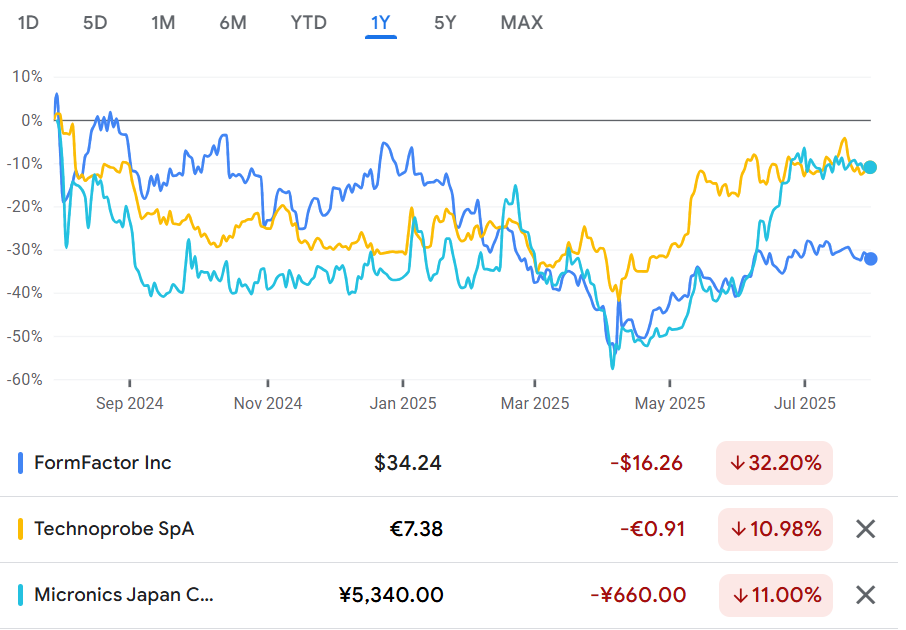Screen dimensions: 906x630
Task: Open the Micronics Japan C... stock row
Action: (449, 595)
